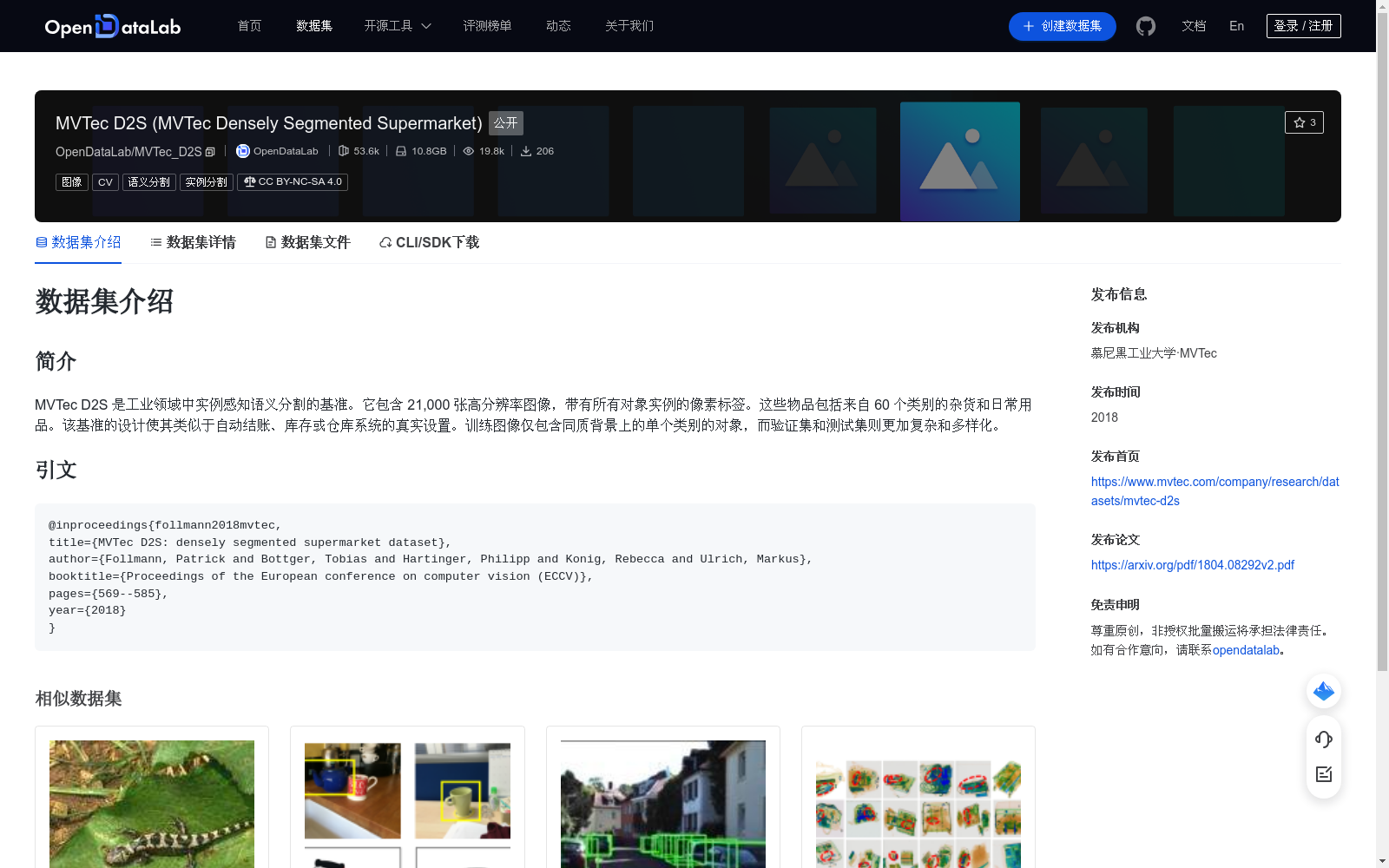1389x868 pixels.
Task: Click the OpenDataLab logo
Action: click(113, 26)
